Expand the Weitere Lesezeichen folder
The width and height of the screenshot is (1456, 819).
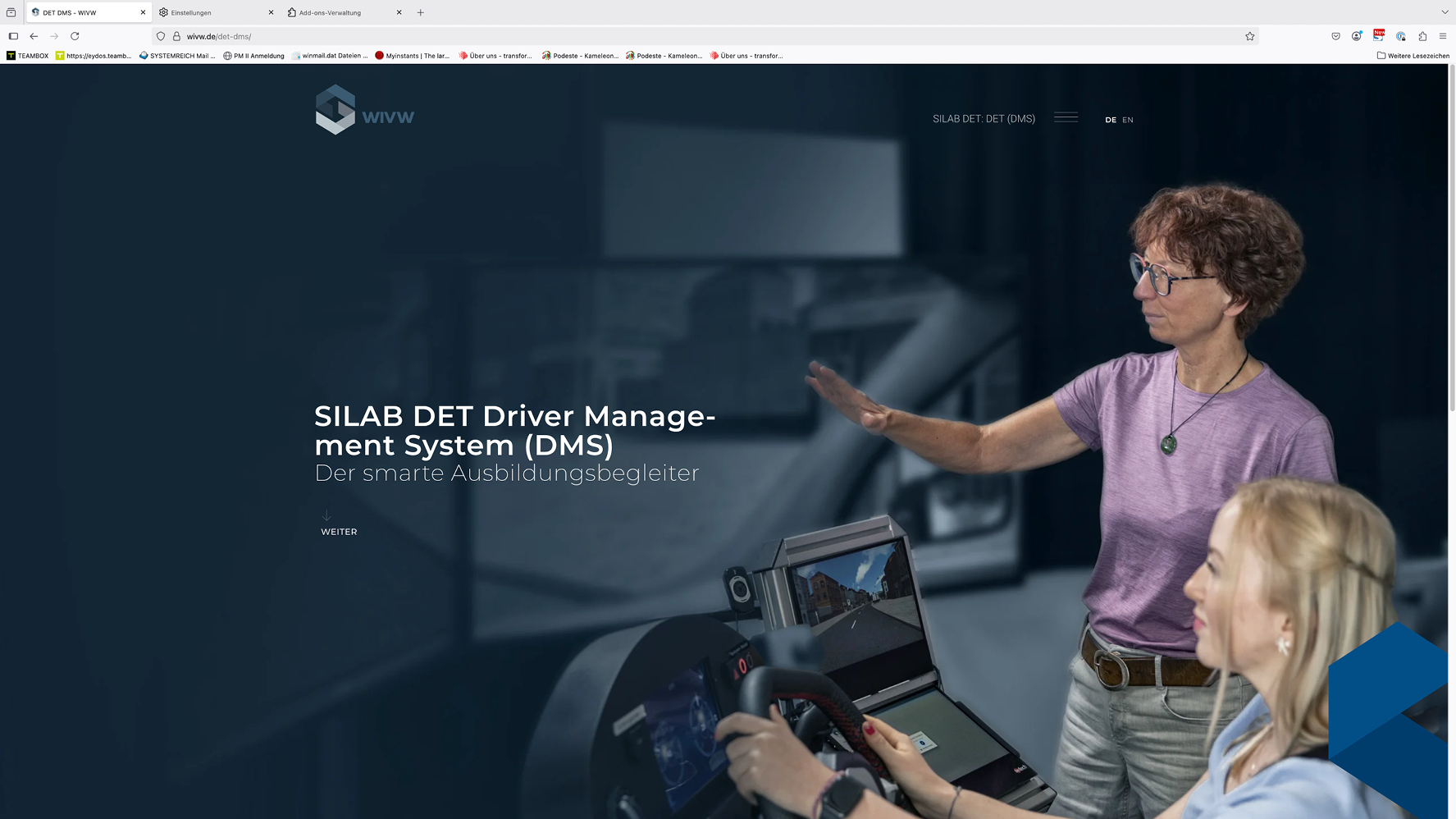tap(1413, 56)
